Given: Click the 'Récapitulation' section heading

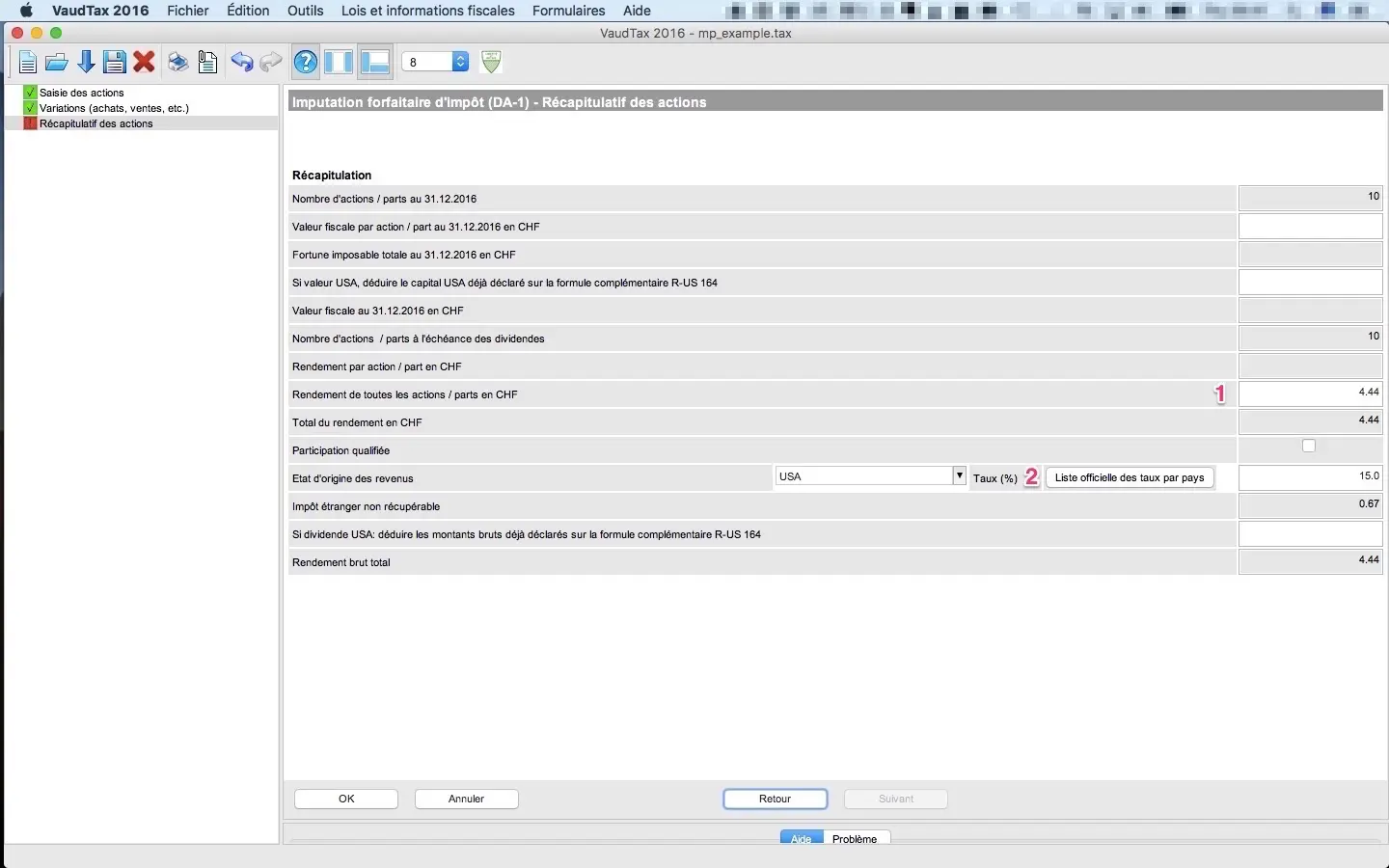Looking at the screenshot, I should [332, 176].
